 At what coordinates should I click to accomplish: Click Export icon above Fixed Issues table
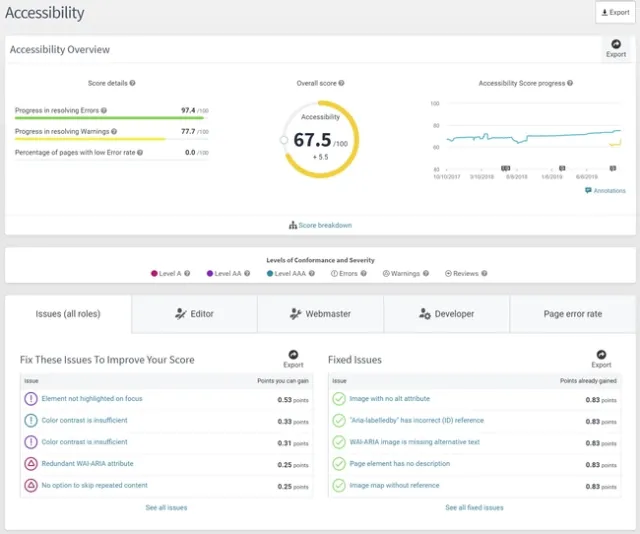[x=601, y=353]
